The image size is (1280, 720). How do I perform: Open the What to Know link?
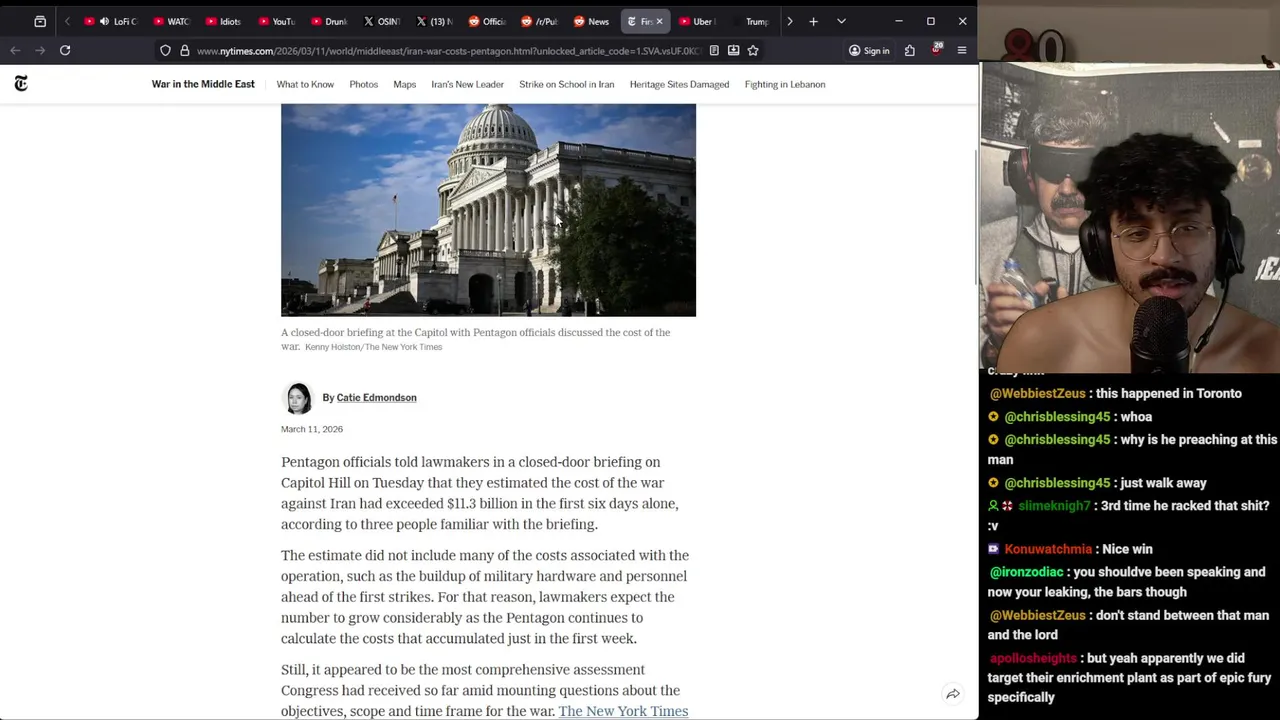point(305,84)
